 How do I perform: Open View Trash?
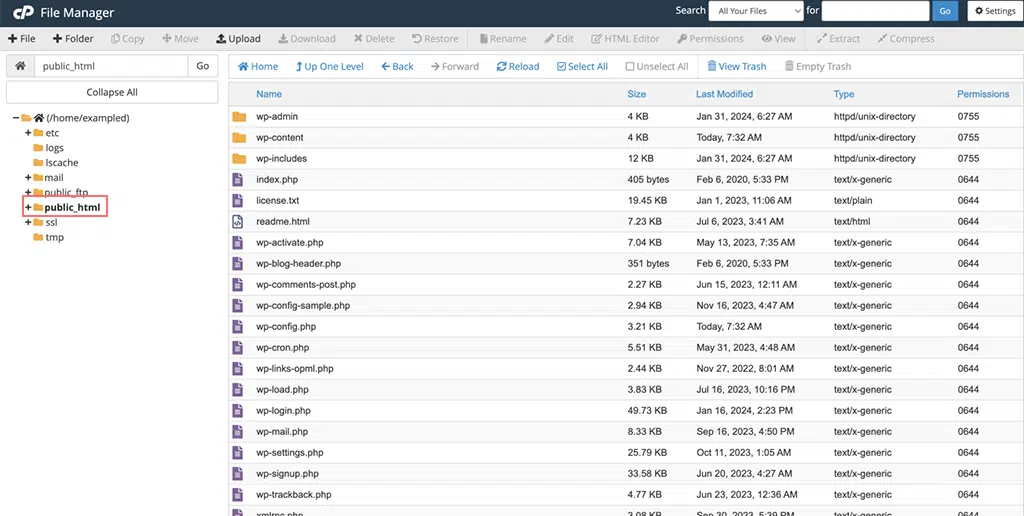tap(737, 66)
